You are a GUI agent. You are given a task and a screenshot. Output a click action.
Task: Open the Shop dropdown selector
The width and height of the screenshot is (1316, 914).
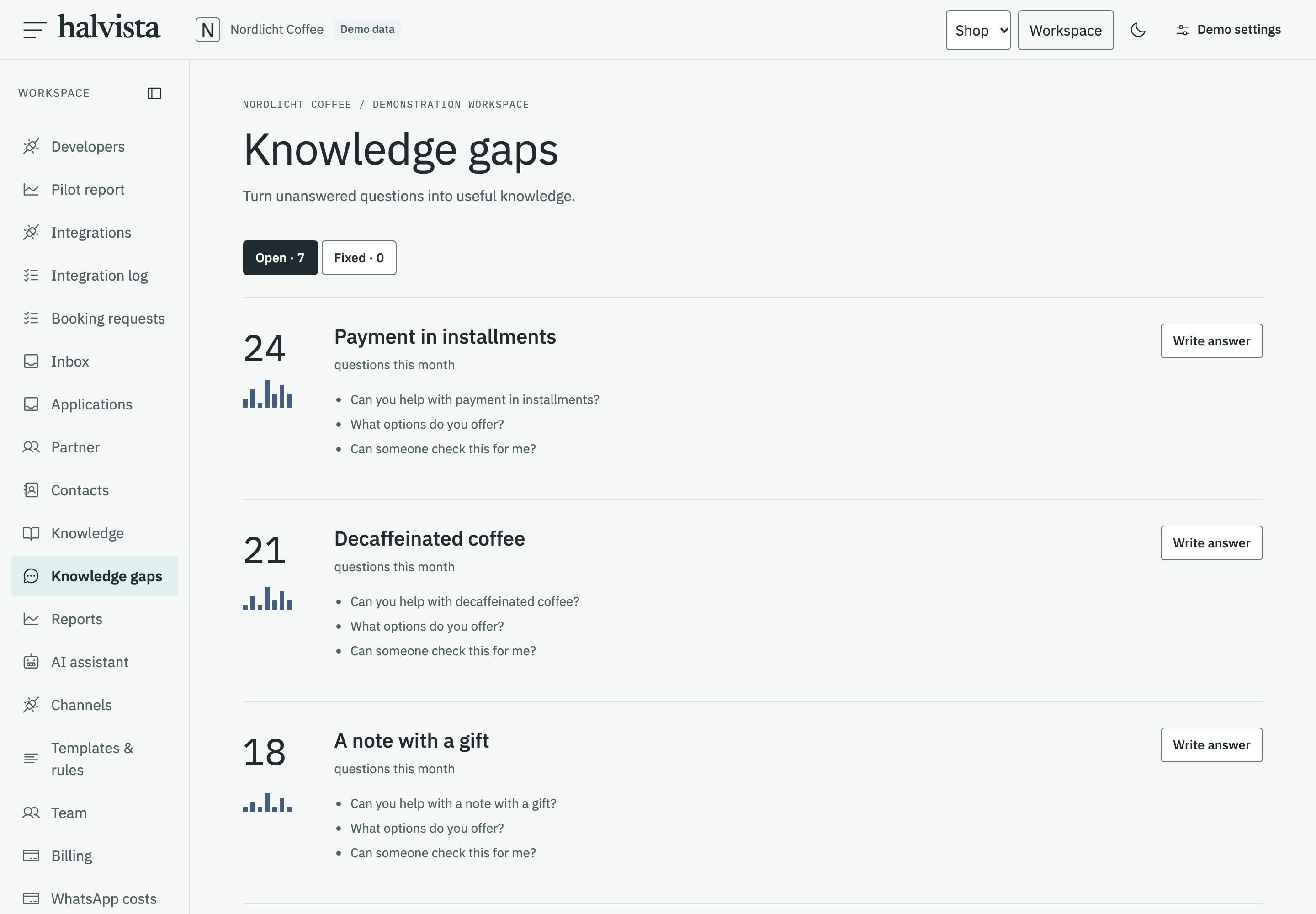pos(978,30)
